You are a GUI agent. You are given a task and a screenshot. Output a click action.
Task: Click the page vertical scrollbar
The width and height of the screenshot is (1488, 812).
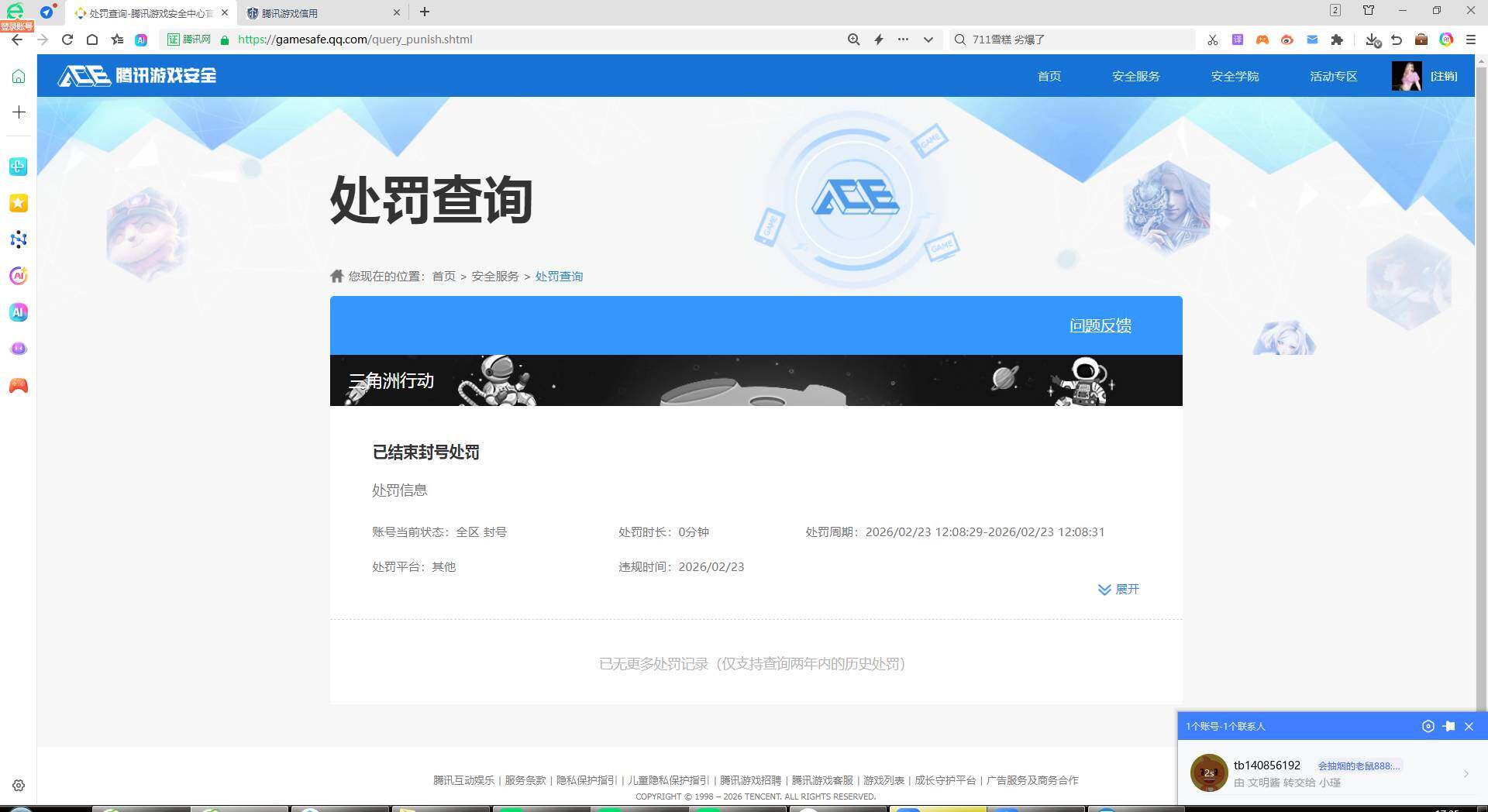point(1482,387)
